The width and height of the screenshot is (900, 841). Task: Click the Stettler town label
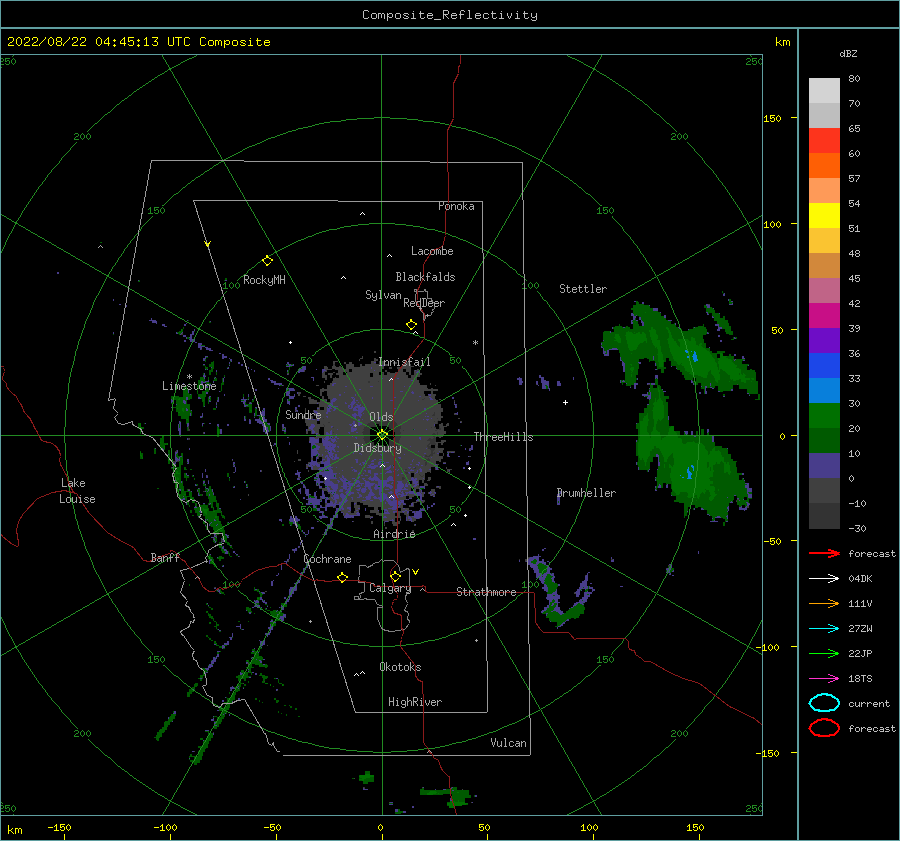coord(583,289)
